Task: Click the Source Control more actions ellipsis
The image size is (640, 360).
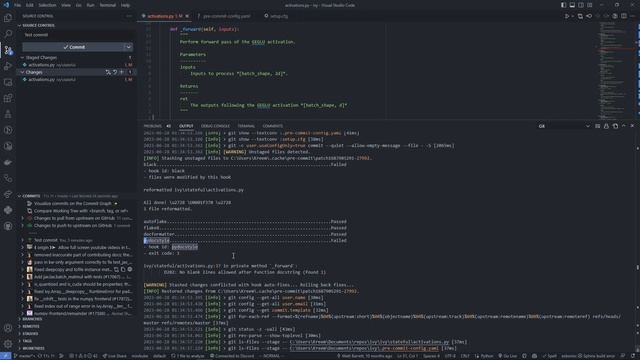Action: pos(129,16)
